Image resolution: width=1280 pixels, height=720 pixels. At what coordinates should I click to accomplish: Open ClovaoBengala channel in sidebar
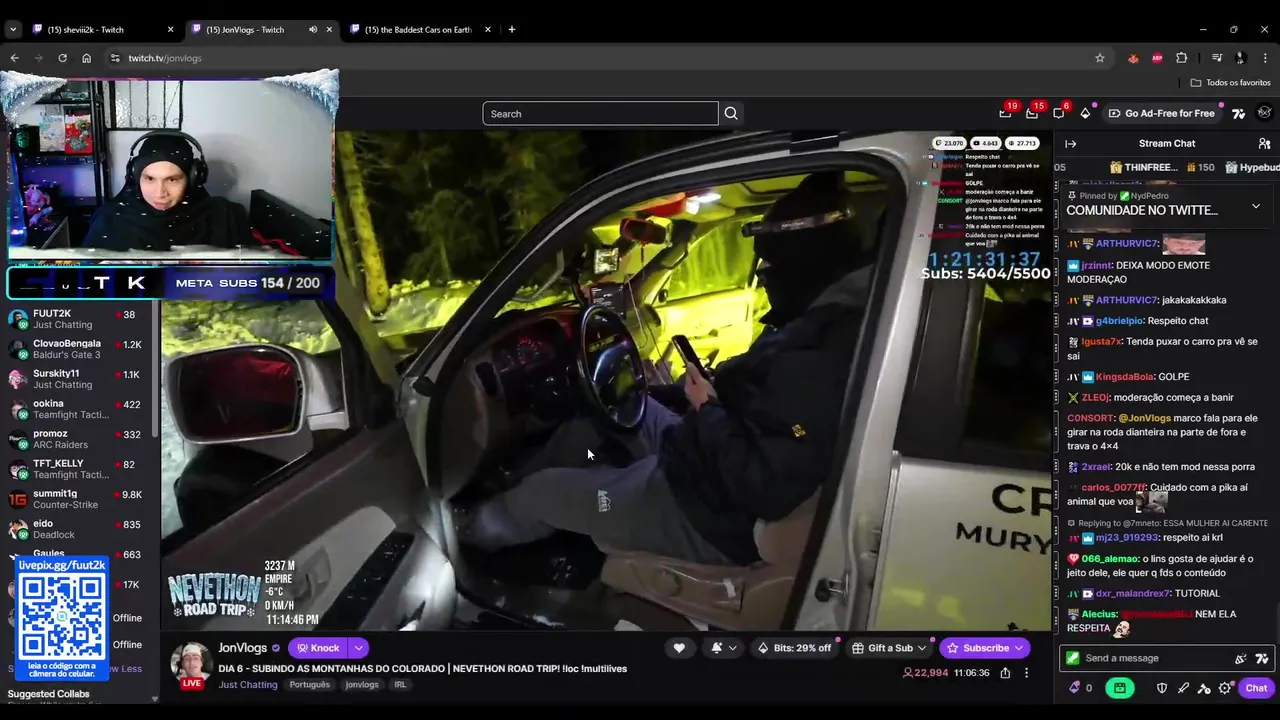[78, 349]
